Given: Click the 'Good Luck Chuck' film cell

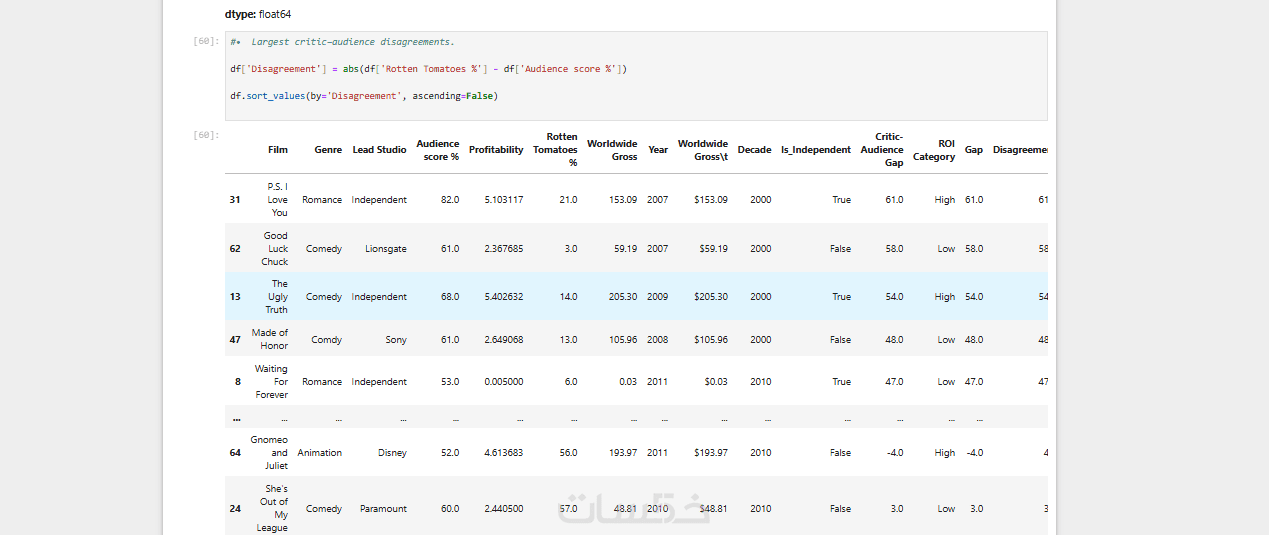Looking at the screenshot, I should (275, 249).
